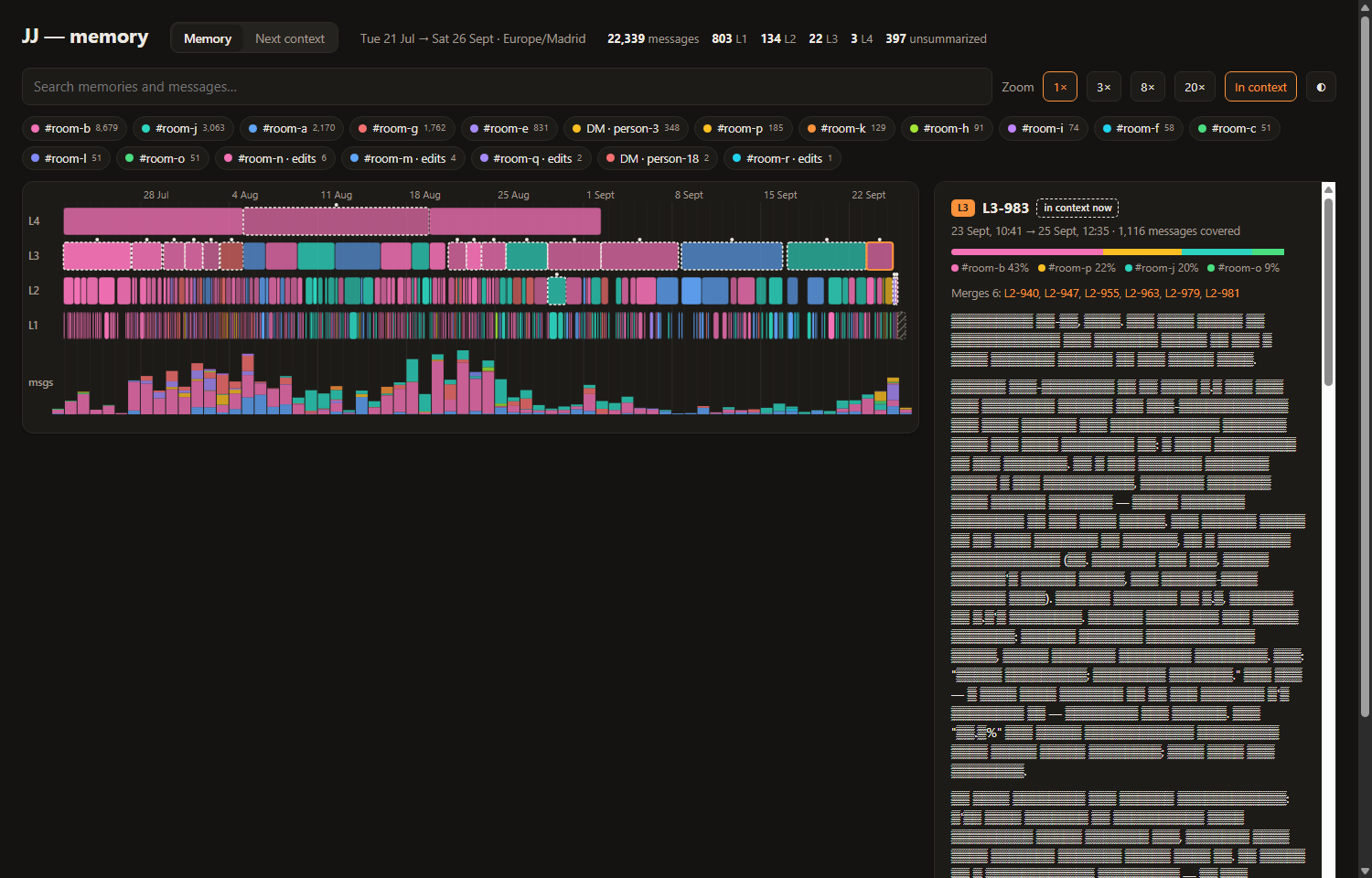
Task: Select the first L4 block starting 21 Jul
Action: (153, 221)
